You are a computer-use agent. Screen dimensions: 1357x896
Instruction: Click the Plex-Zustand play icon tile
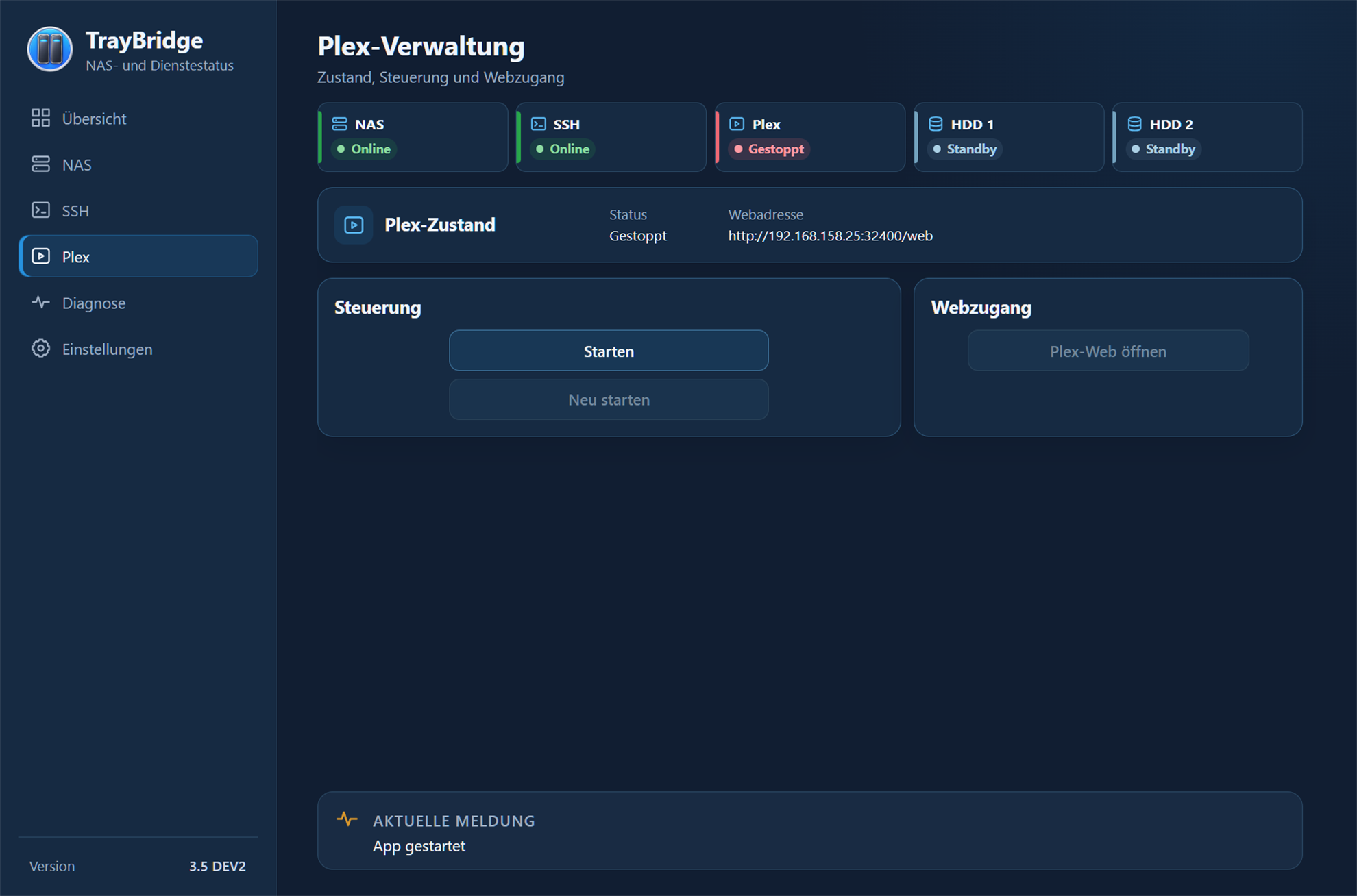pos(354,225)
